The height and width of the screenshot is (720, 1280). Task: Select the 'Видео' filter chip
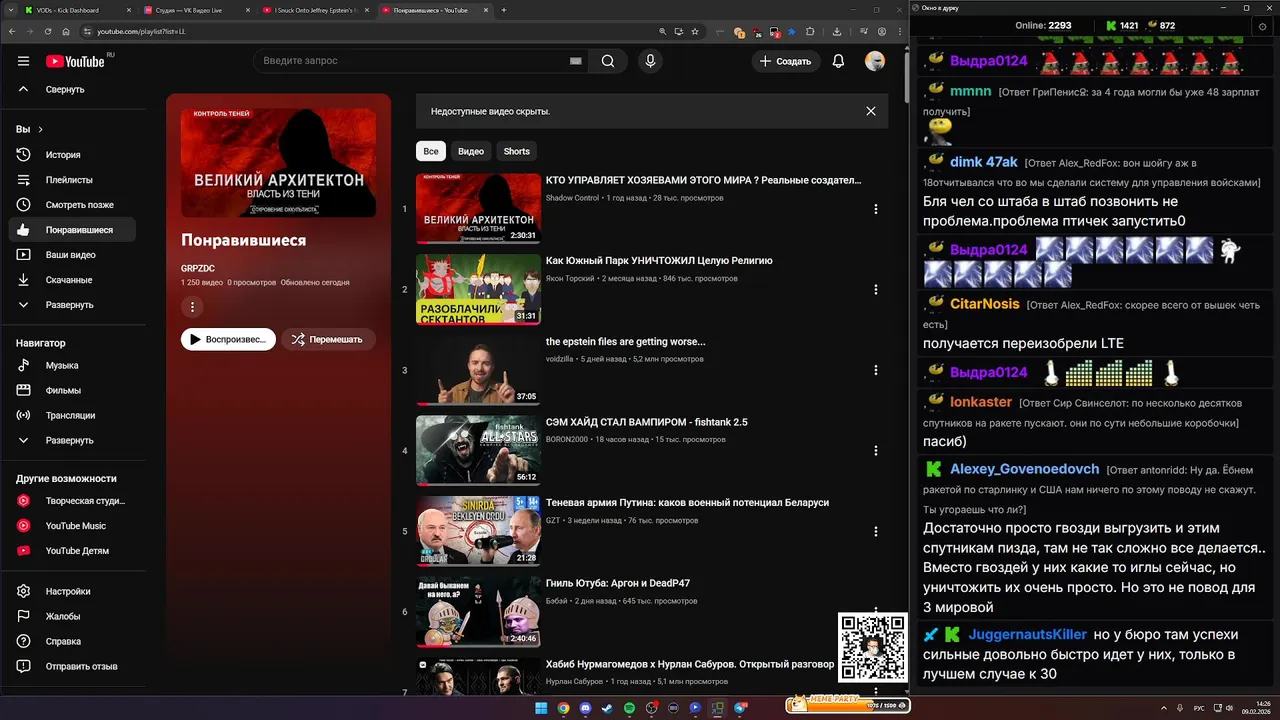coord(471,151)
